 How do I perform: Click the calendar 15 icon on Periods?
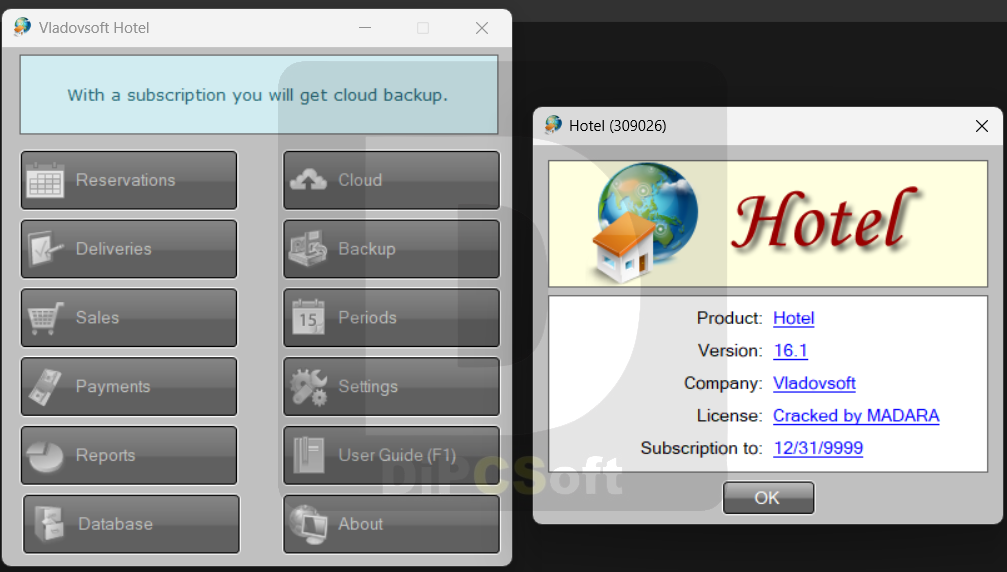click(308, 317)
